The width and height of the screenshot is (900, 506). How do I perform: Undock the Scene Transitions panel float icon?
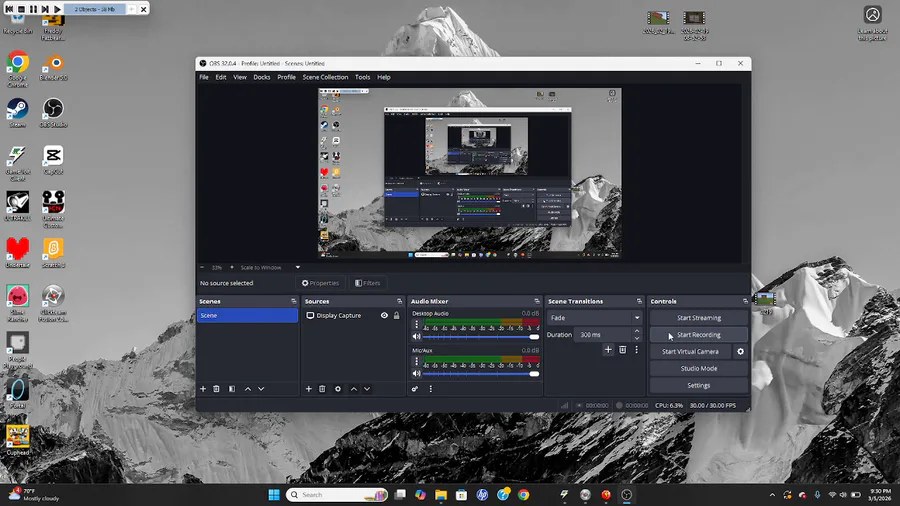(x=639, y=301)
